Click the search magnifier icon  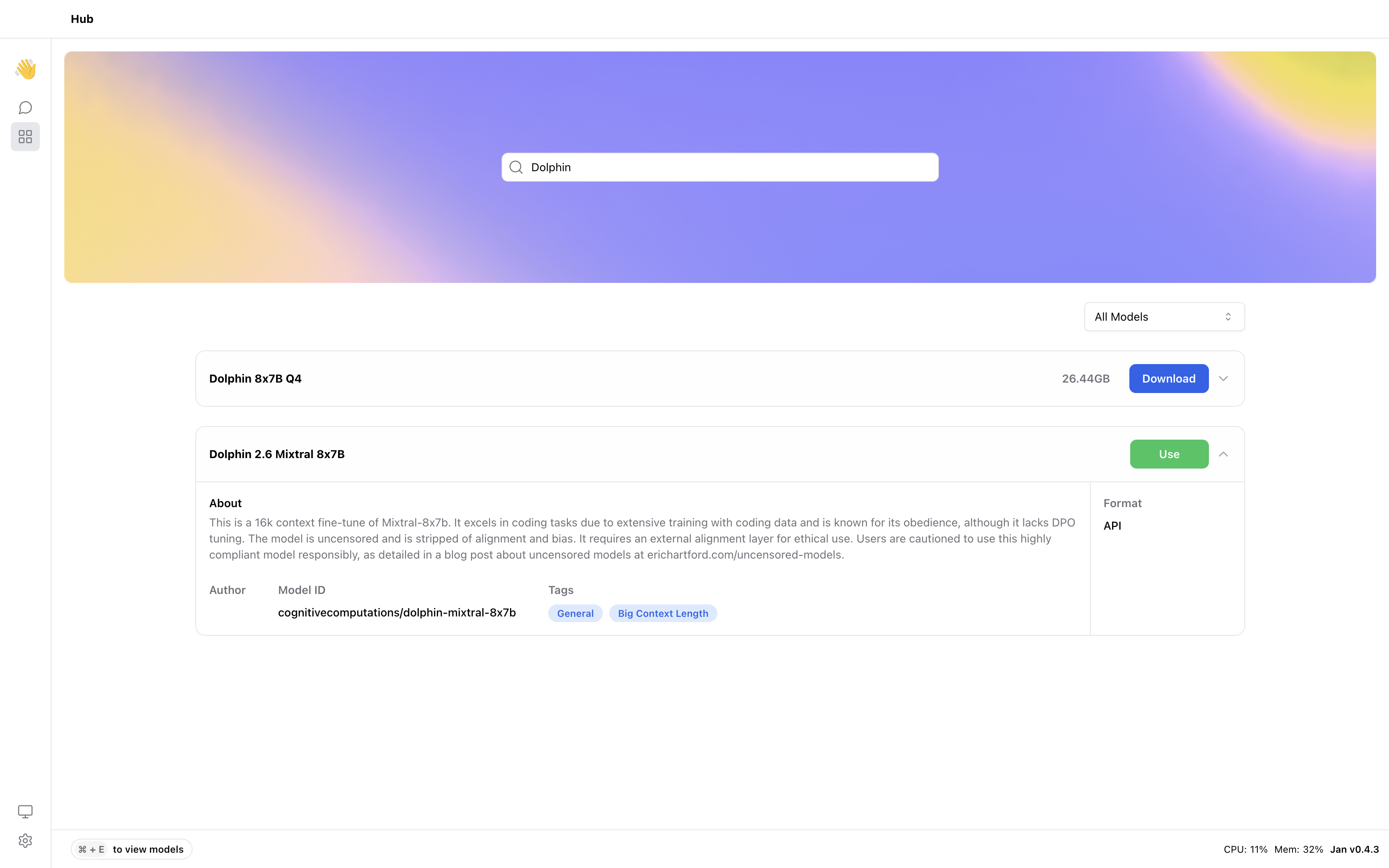[x=516, y=167]
